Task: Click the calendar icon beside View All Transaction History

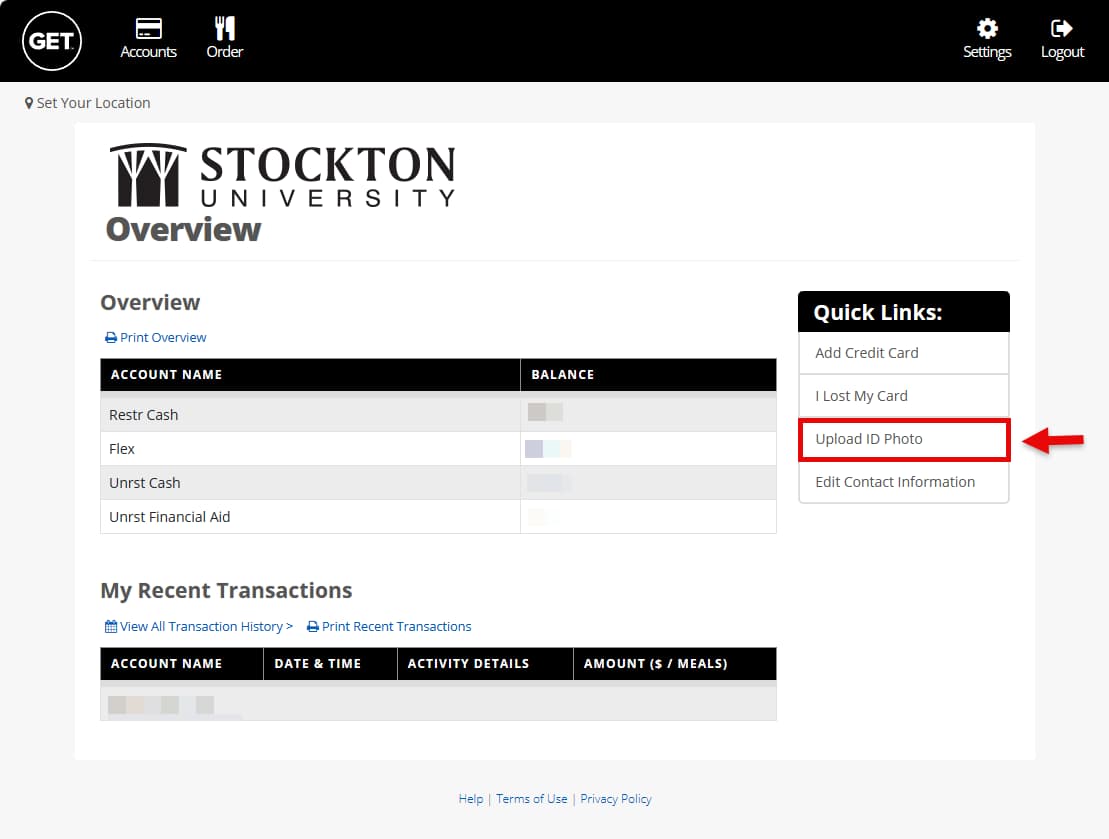Action: 111,626
